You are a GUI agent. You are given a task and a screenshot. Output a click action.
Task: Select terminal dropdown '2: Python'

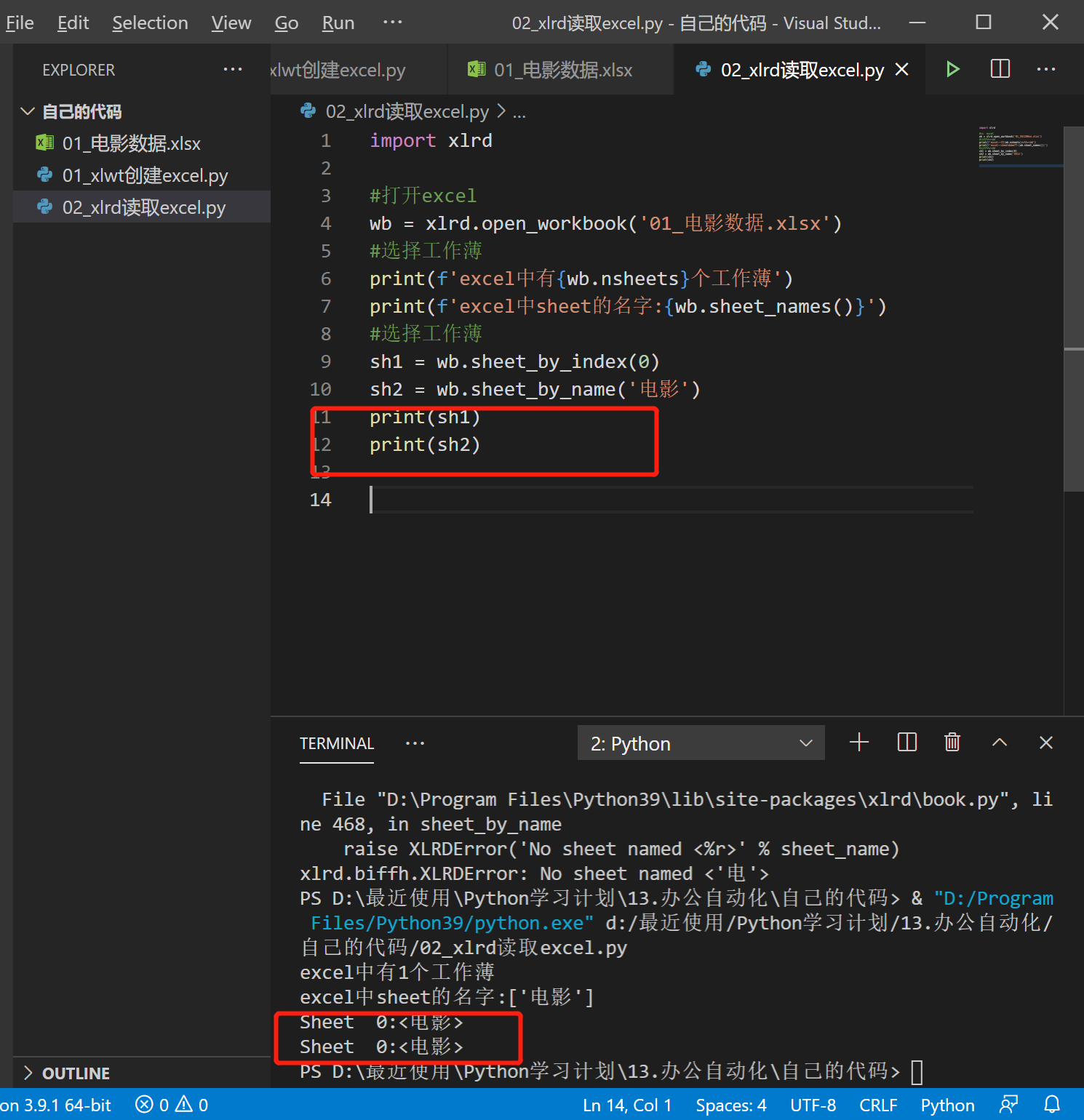[701, 743]
